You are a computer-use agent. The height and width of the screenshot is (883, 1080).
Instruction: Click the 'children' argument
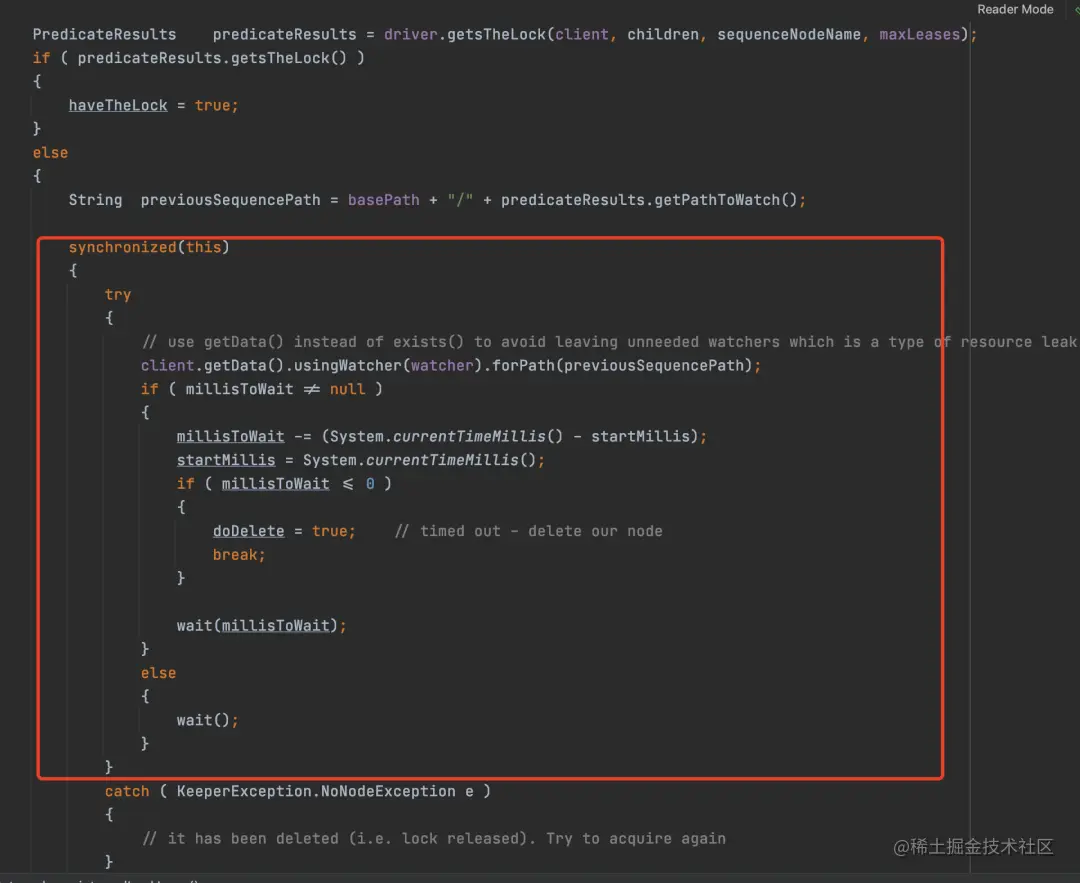coord(663,34)
